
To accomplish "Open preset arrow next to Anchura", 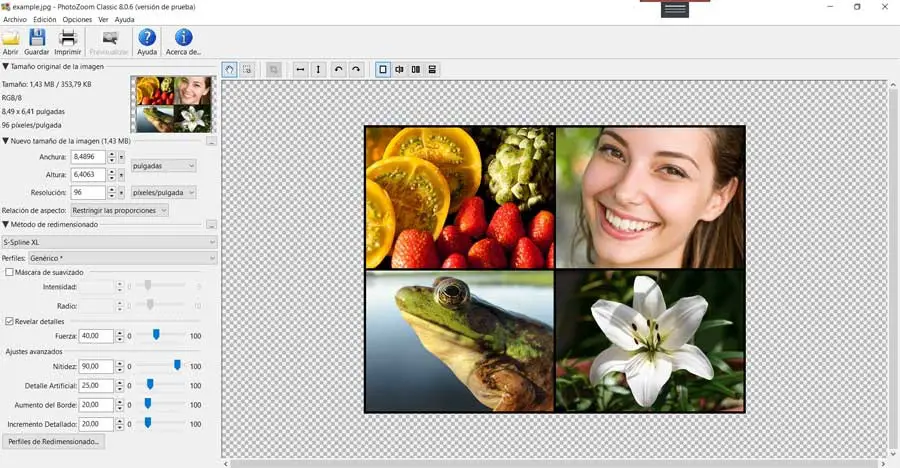I will pyautogui.click(x=121, y=157).
